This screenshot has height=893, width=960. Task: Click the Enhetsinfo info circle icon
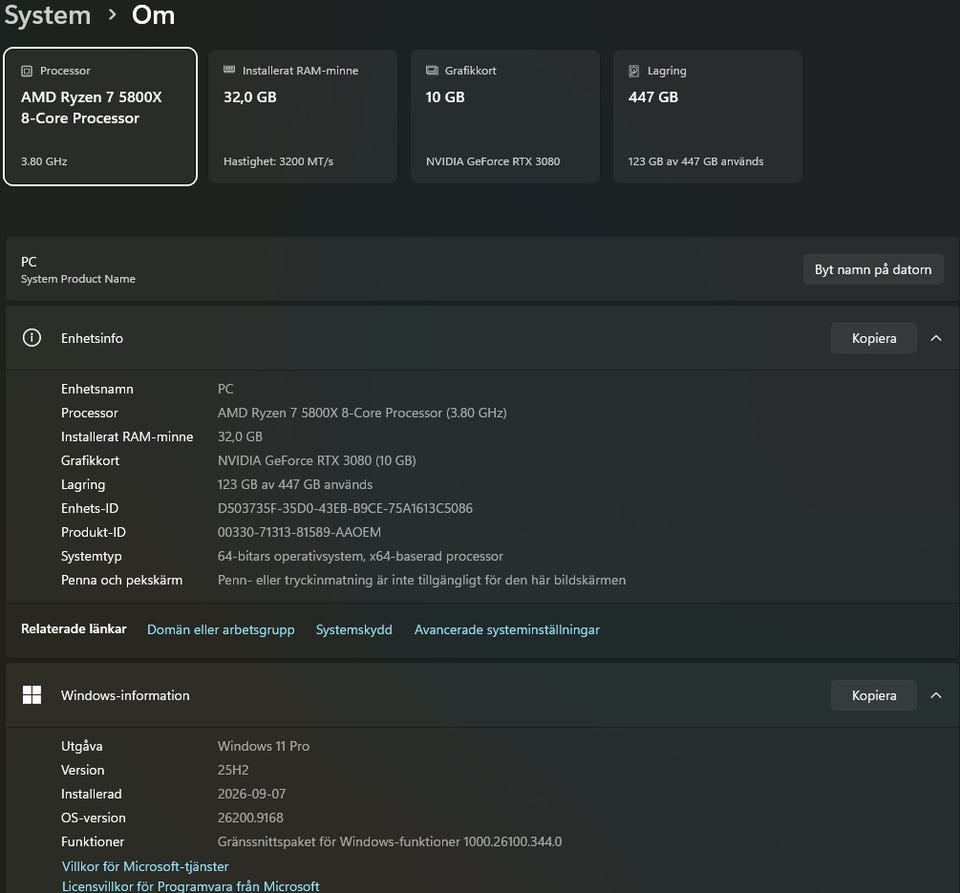click(x=32, y=338)
